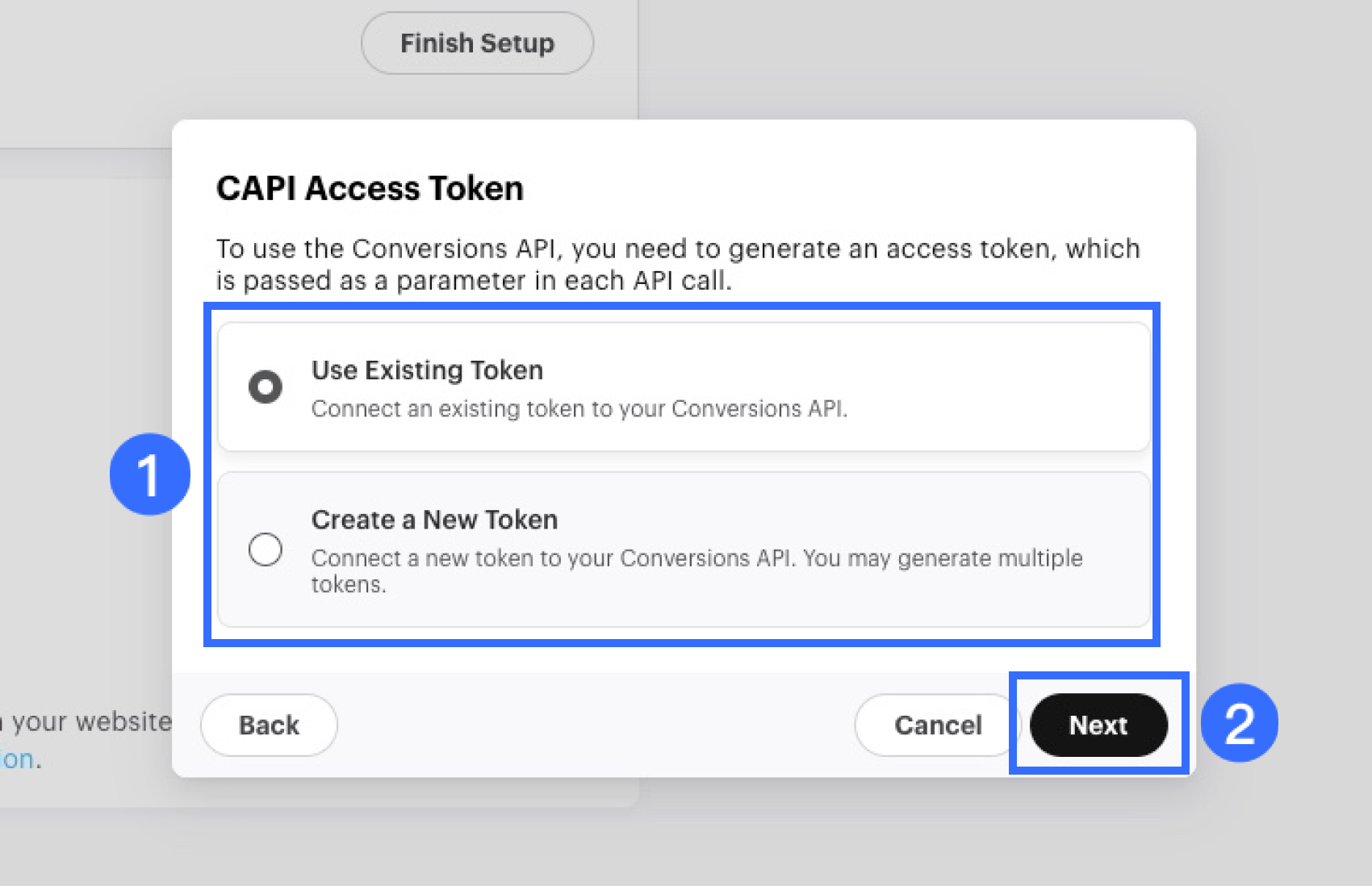
Task: Open the partially hidden blue link at bottom-left
Action: 17,759
